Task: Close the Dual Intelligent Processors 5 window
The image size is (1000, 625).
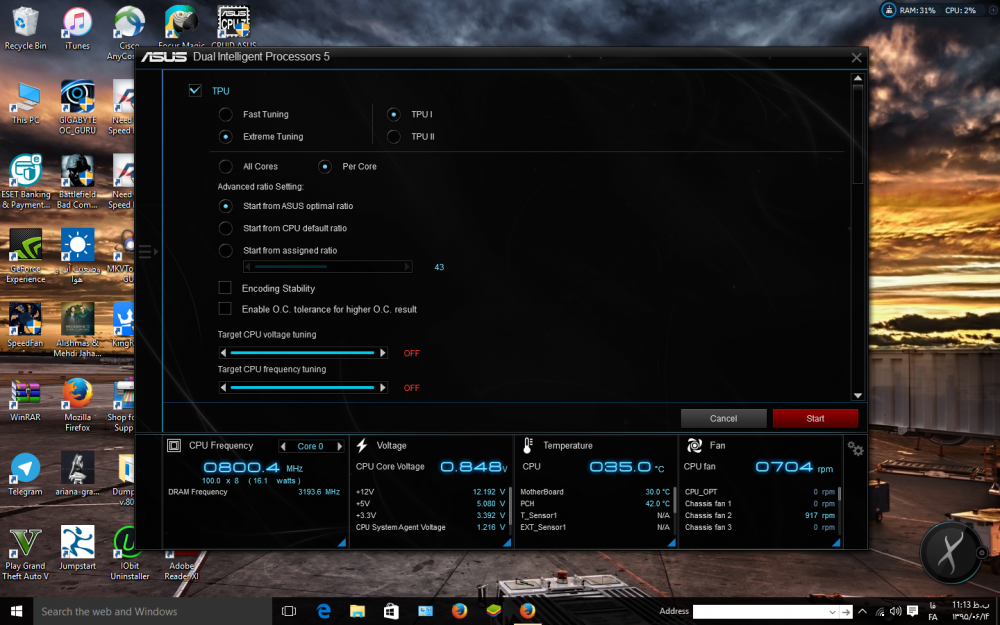Action: coord(857,58)
